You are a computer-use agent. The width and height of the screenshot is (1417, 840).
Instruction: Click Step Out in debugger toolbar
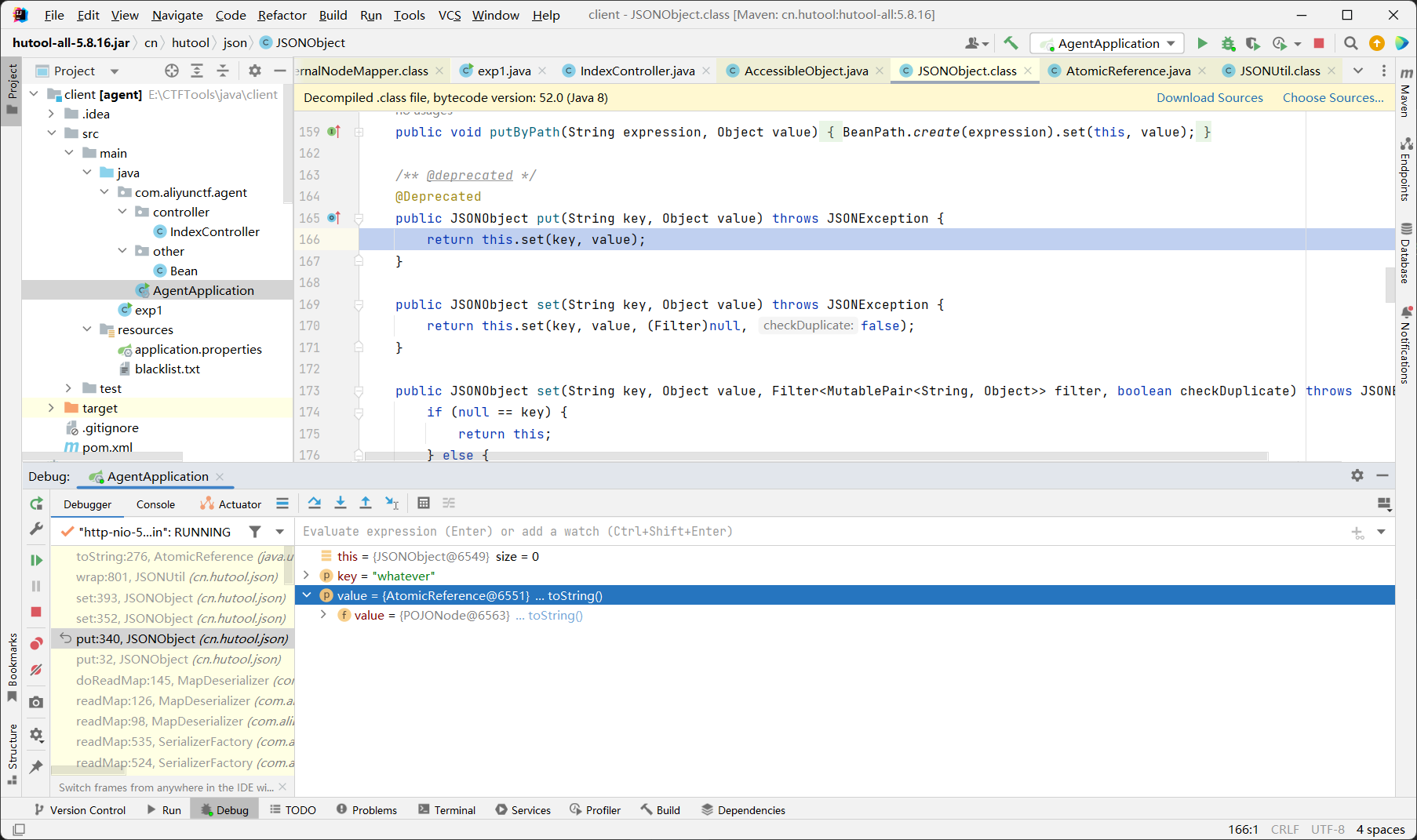coord(366,503)
